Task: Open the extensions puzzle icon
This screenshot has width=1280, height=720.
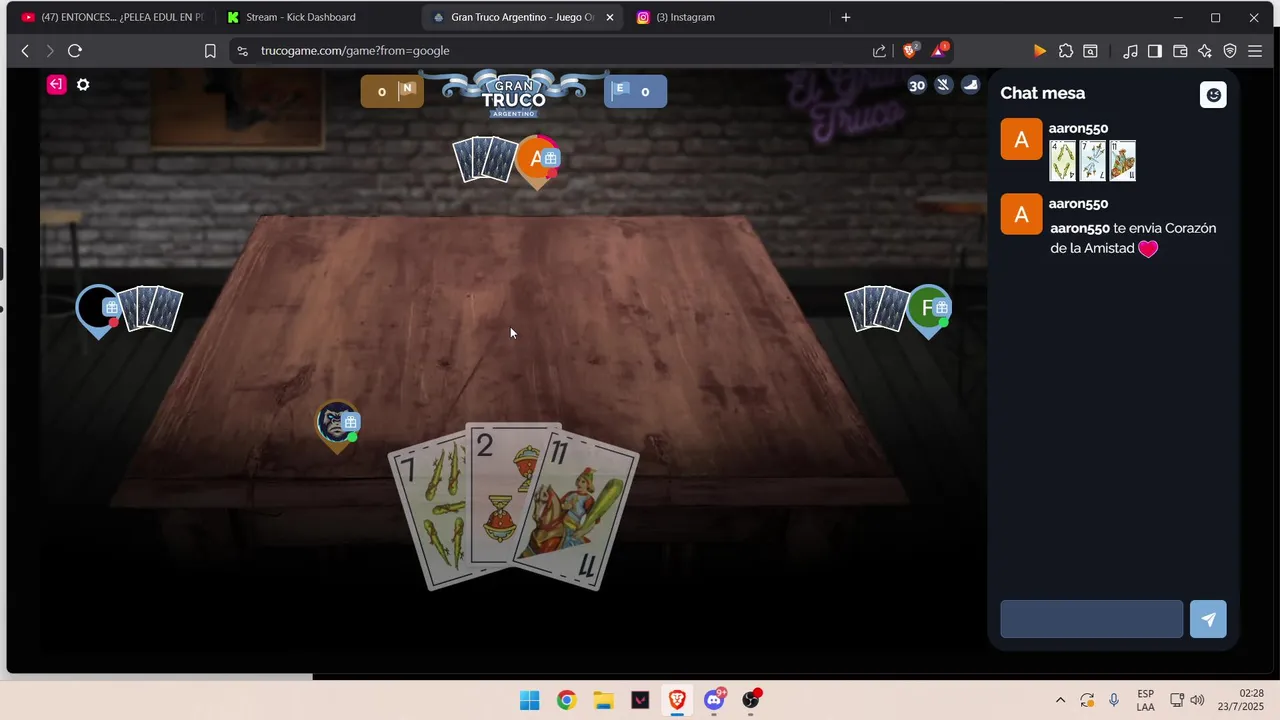Action: pyautogui.click(x=1066, y=51)
